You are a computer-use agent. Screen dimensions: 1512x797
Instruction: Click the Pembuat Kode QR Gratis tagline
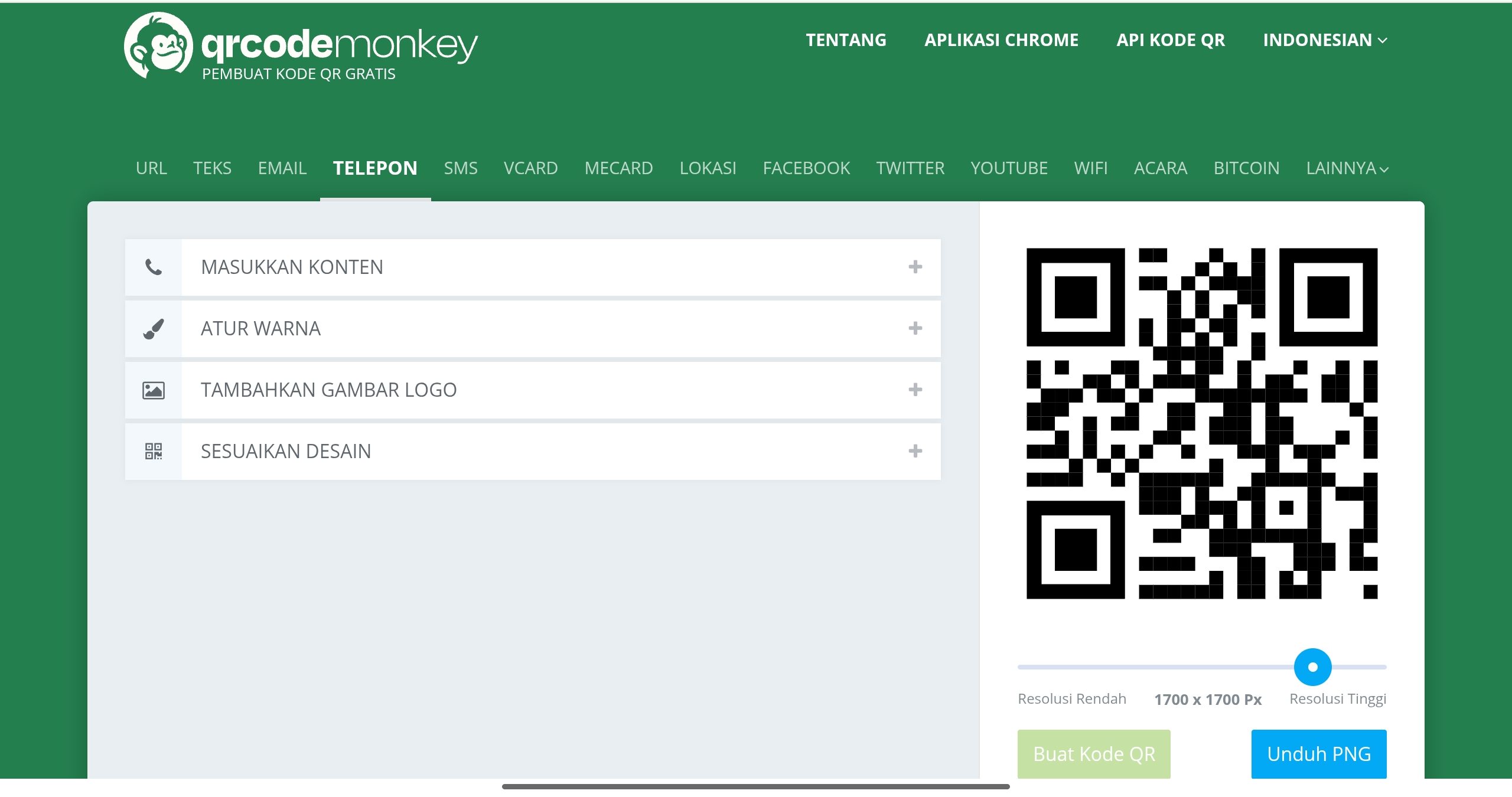[299, 74]
